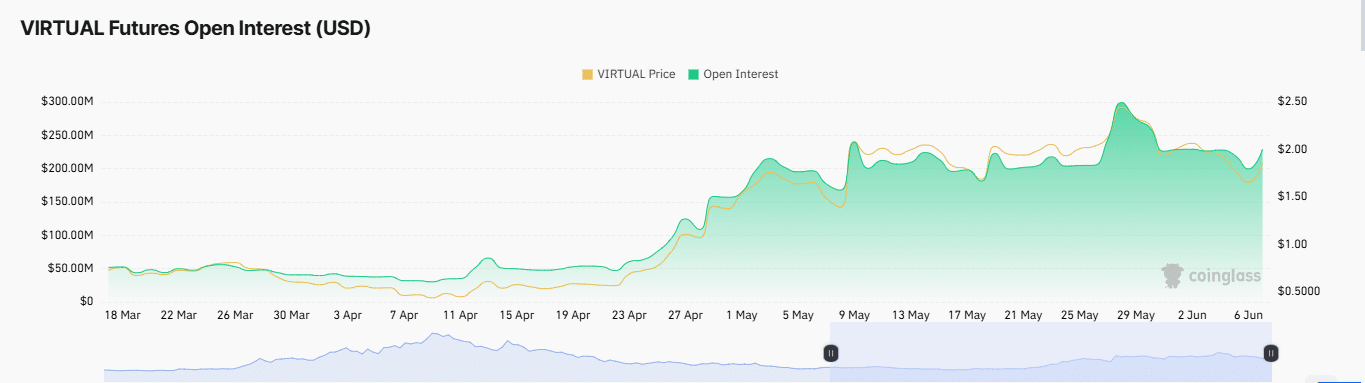This screenshot has width=1365, height=383.
Task: Click the 26 Mar date label
Action: (235, 315)
